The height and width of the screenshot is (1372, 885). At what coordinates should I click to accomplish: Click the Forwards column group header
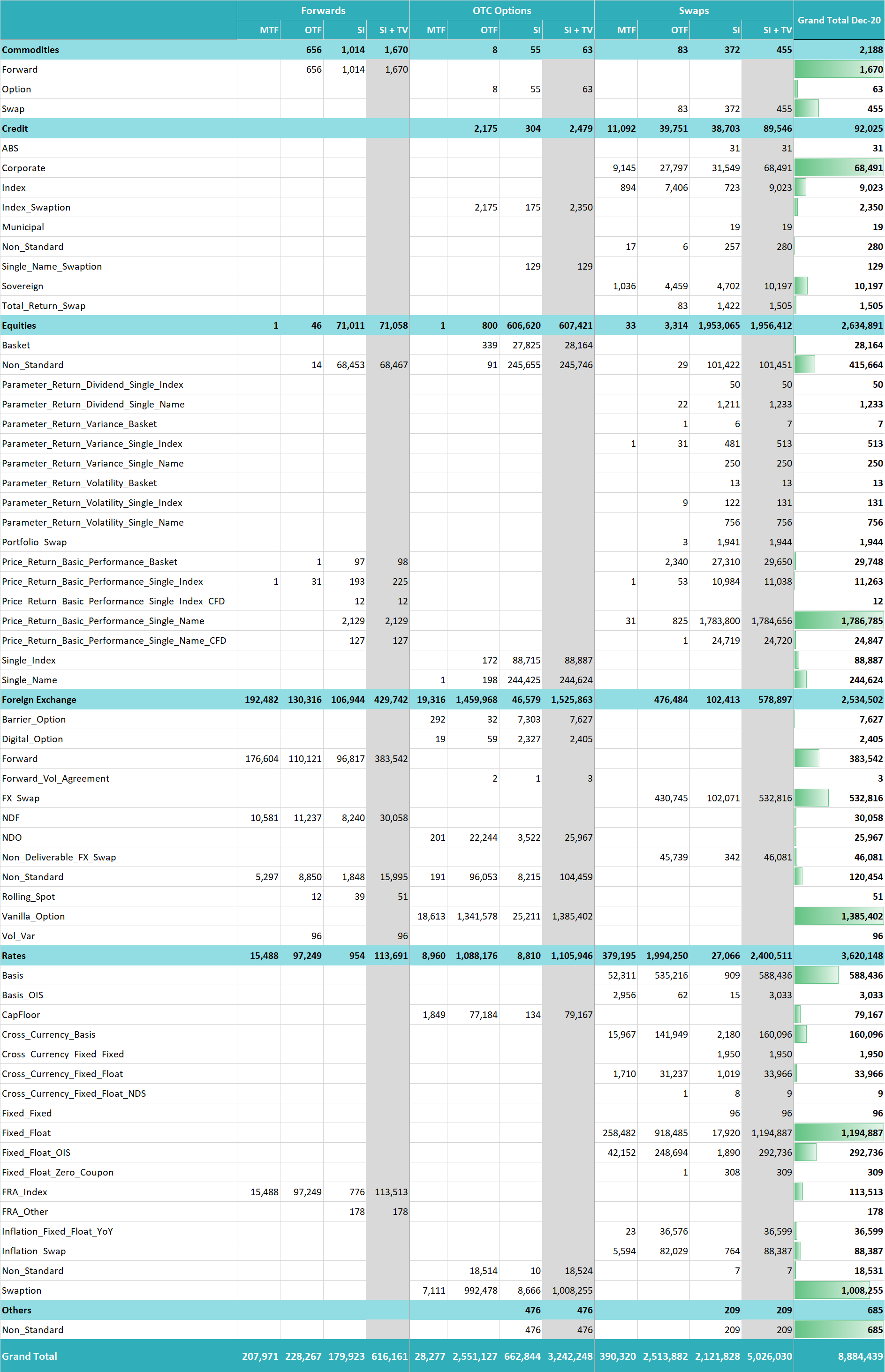click(x=323, y=10)
